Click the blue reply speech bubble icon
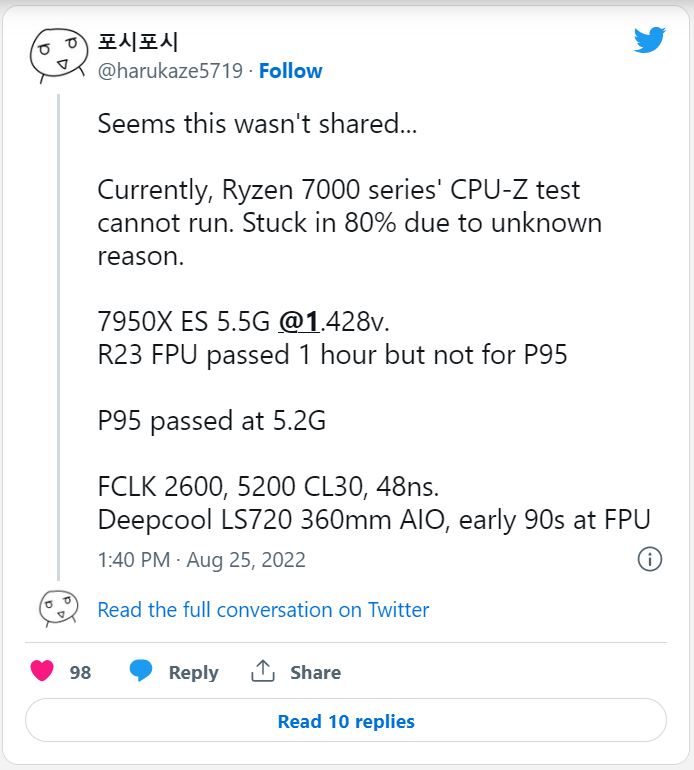Screen dimensions: 694x770 coord(141,672)
